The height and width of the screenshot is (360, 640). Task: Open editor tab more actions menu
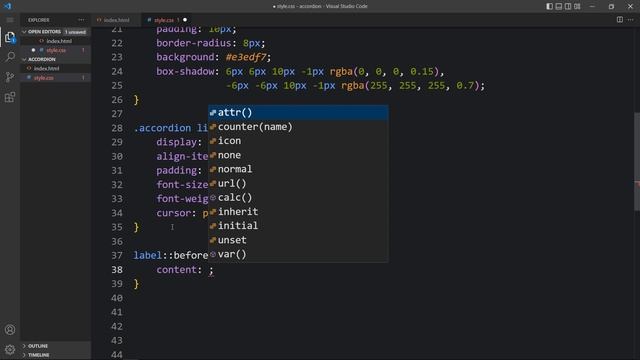click(631, 20)
